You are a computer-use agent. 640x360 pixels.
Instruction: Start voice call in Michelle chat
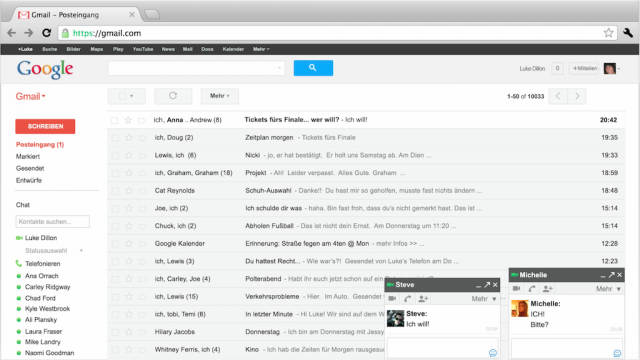pos(531,289)
